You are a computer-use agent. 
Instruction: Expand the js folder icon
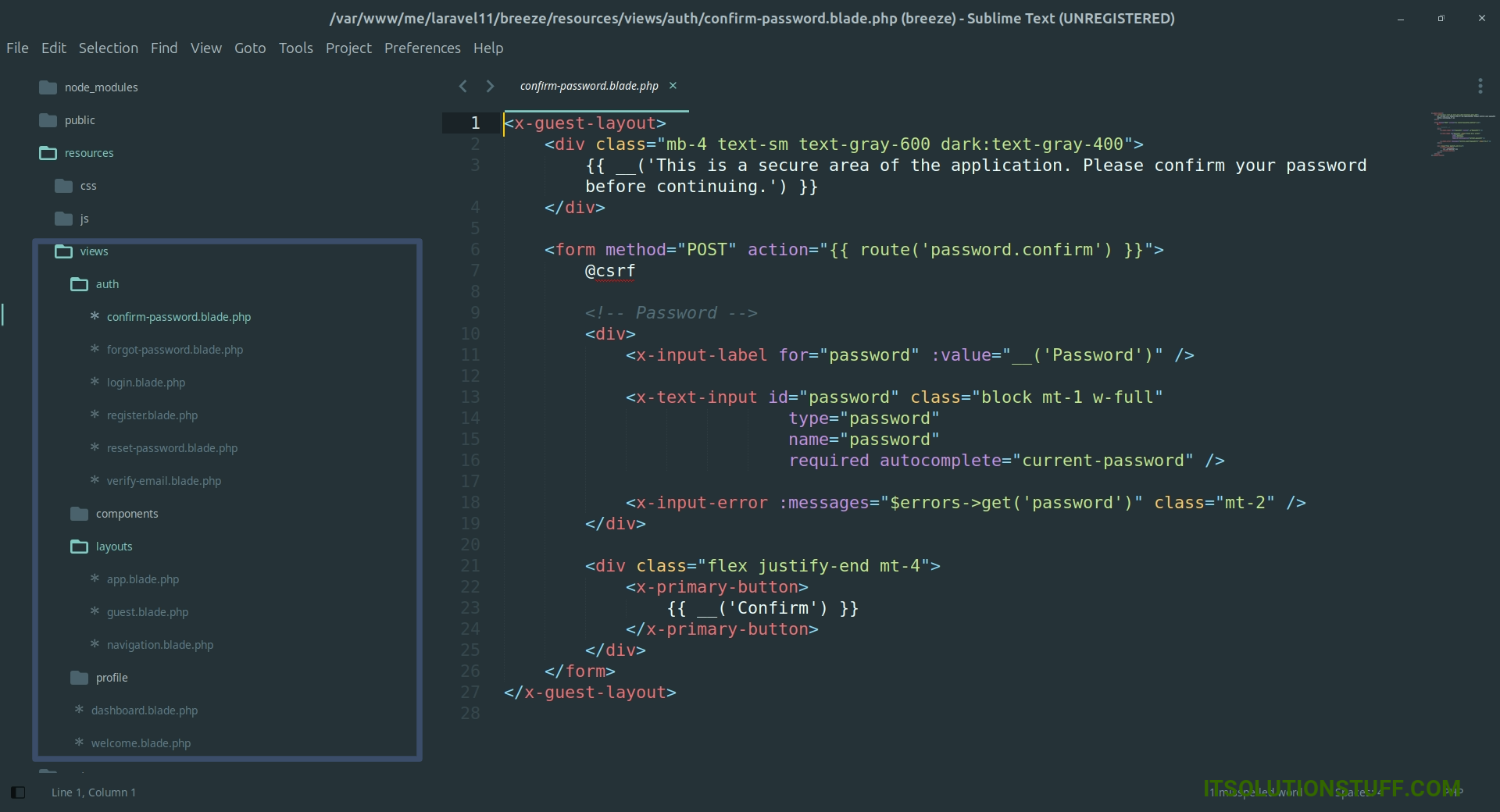[64, 219]
